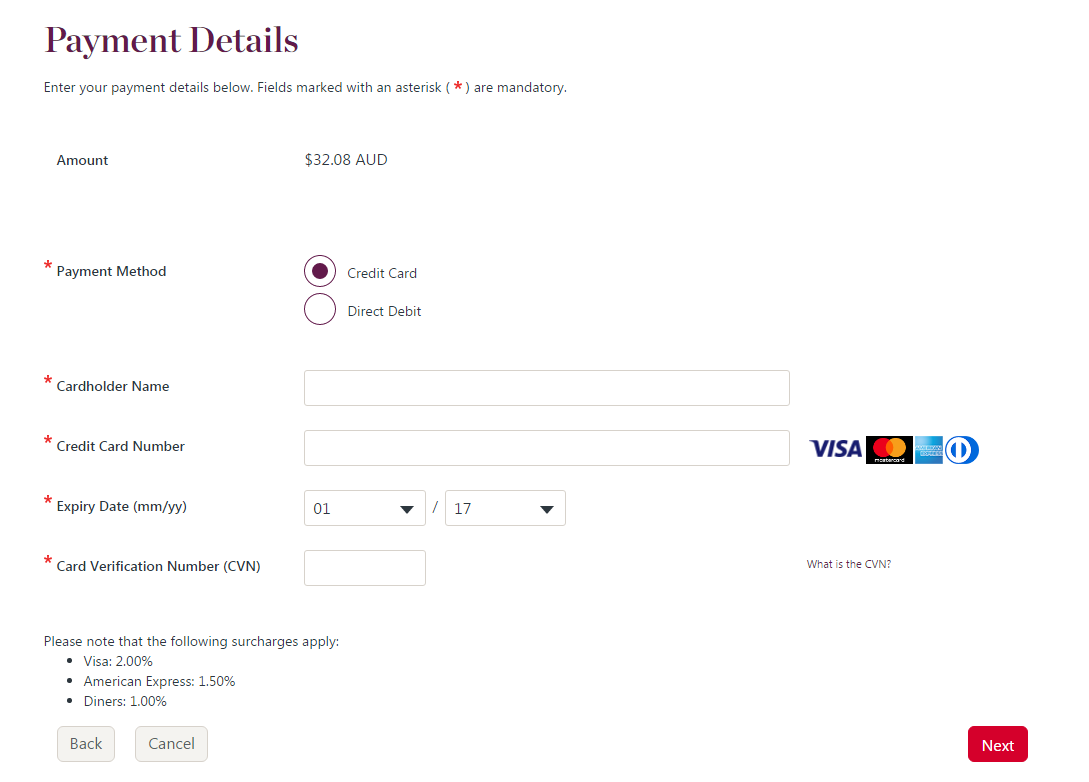Open the expiry month dropdown showing 01
Screen dimensions: 1089x782
[365, 508]
